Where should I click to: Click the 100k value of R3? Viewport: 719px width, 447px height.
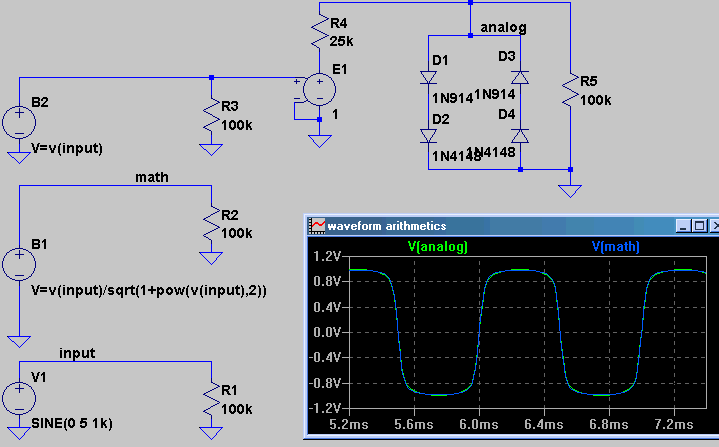pyautogui.click(x=237, y=125)
